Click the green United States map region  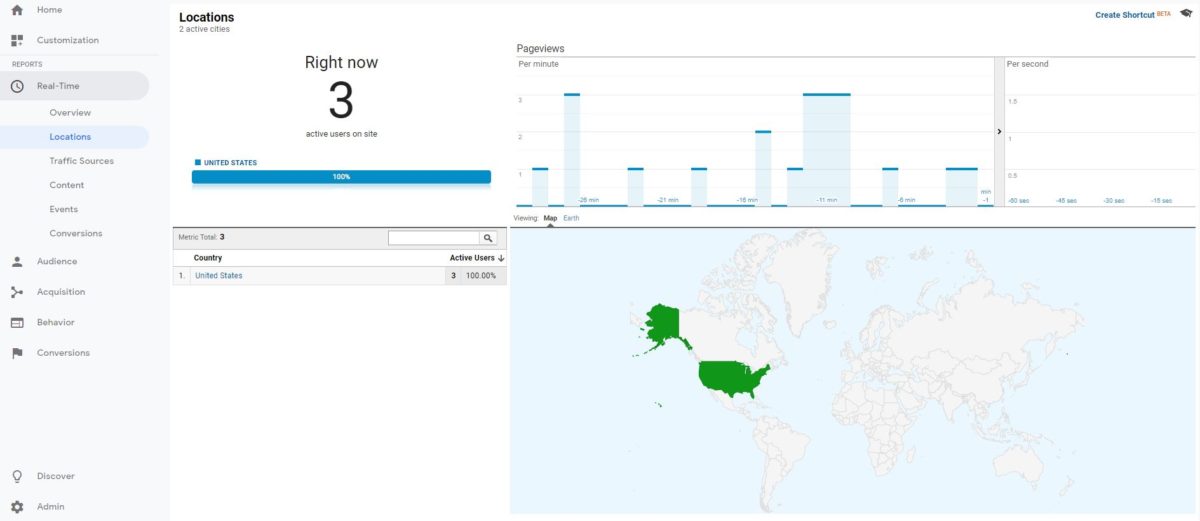[733, 378]
